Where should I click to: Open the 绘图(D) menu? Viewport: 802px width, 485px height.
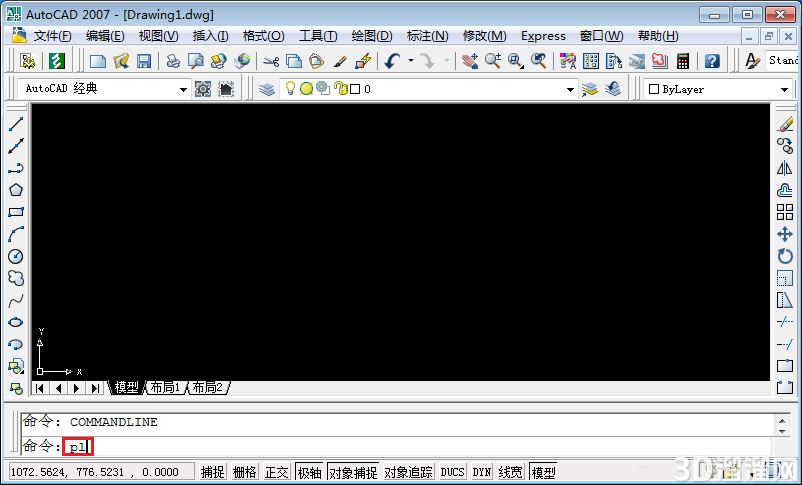point(372,36)
